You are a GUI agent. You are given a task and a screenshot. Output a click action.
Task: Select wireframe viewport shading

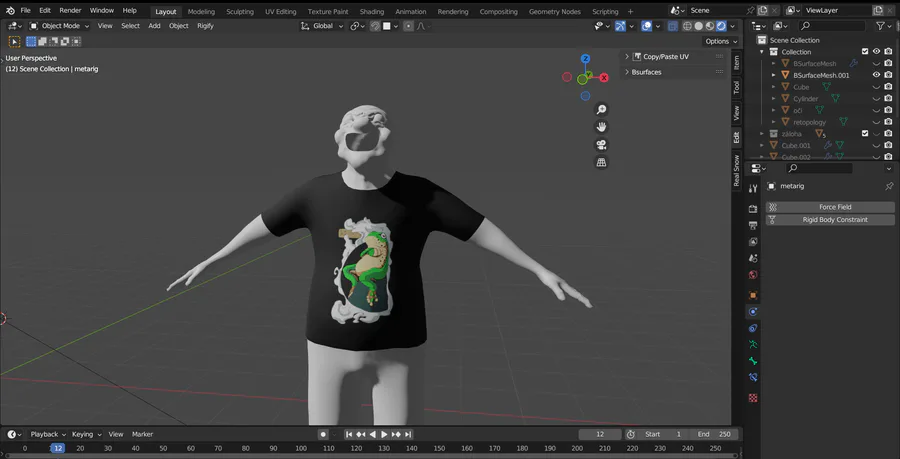tap(687, 26)
